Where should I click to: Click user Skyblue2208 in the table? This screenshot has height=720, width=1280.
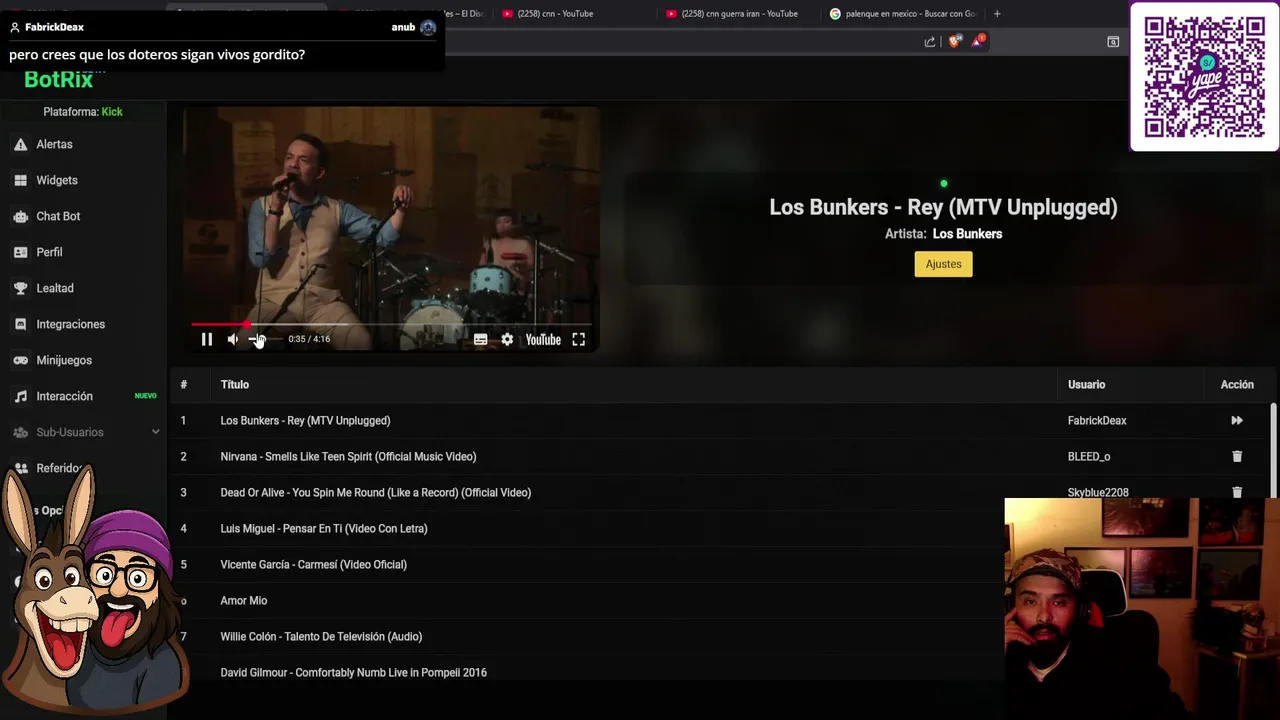coord(1098,493)
